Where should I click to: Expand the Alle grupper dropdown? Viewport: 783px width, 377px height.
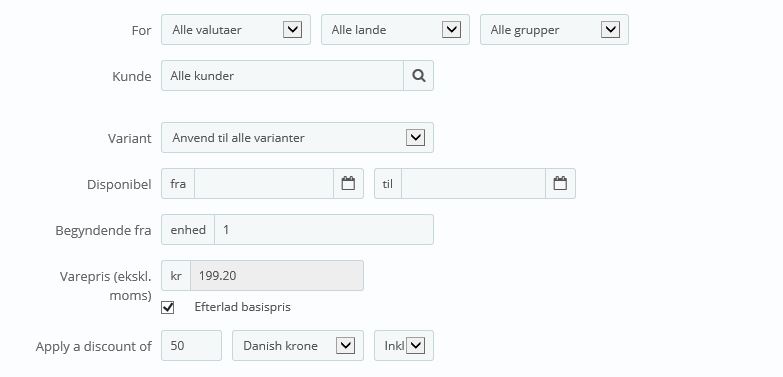click(554, 30)
